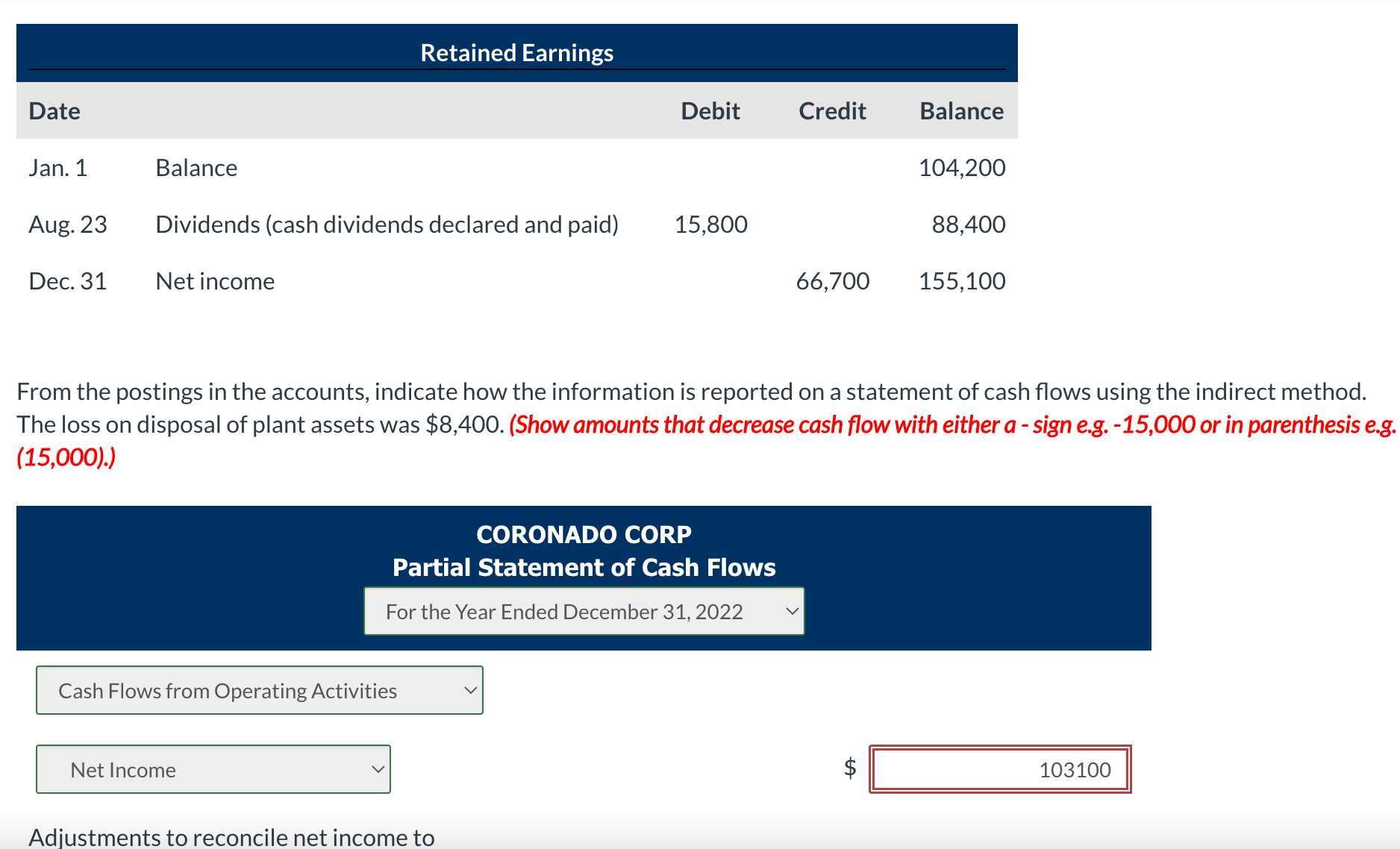Select the 'Jan. 1' date cell

(x=58, y=168)
